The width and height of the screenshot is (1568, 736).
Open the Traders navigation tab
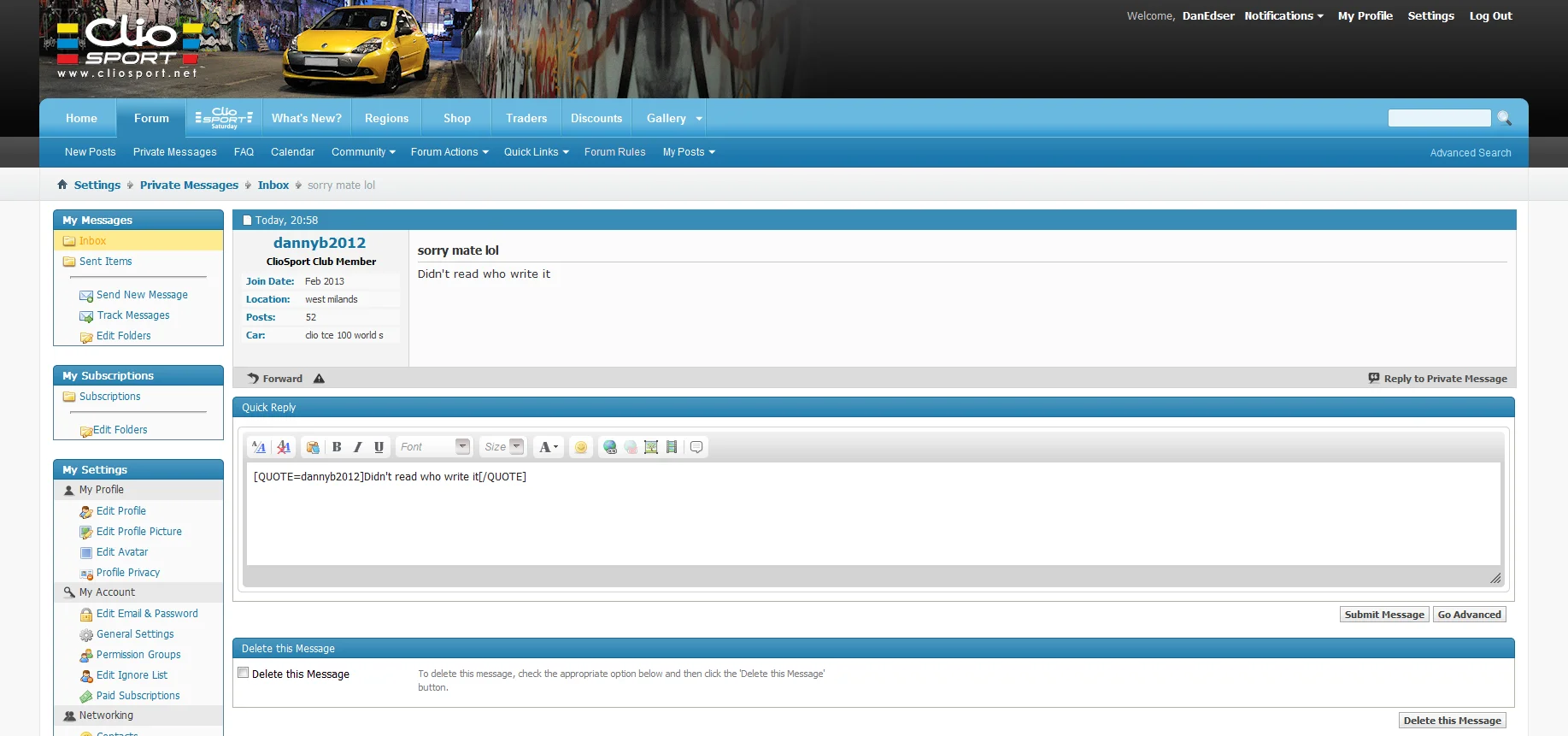(x=526, y=118)
